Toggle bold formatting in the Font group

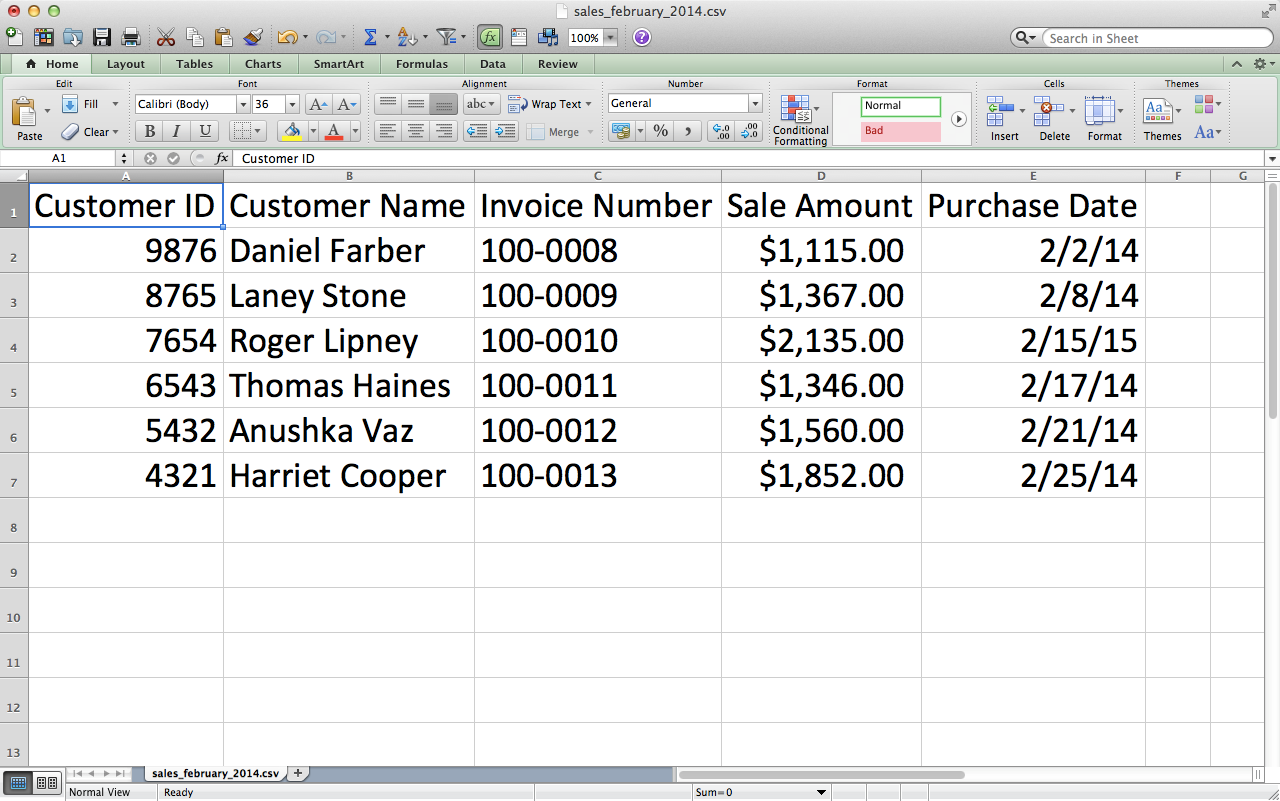[148, 131]
